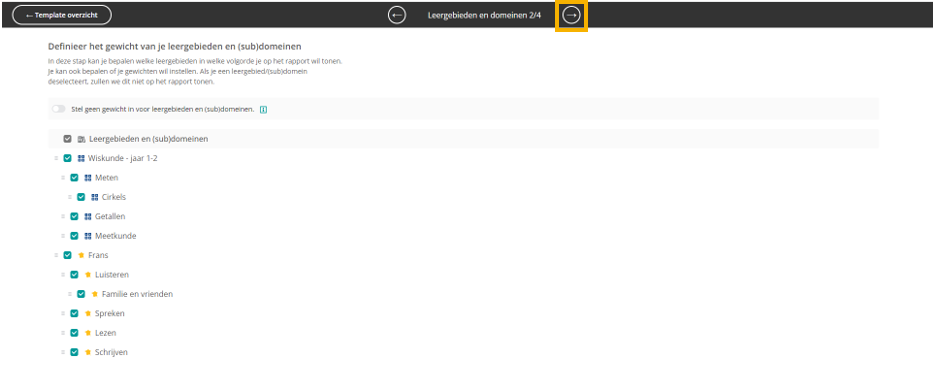Click the 'Leergebieden en (sub)domeinen' header text
This screenshot has width=933, height=376.
click(x=148, y=139)
